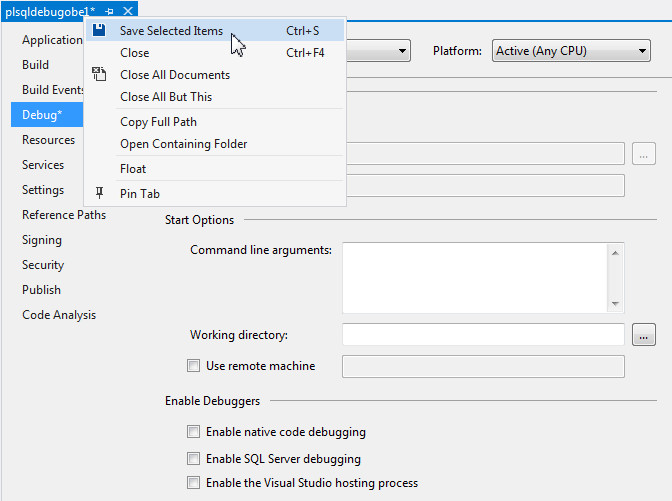Open the Resources page
This screenshot has height=501, width=672.
(x=48, y=140)
